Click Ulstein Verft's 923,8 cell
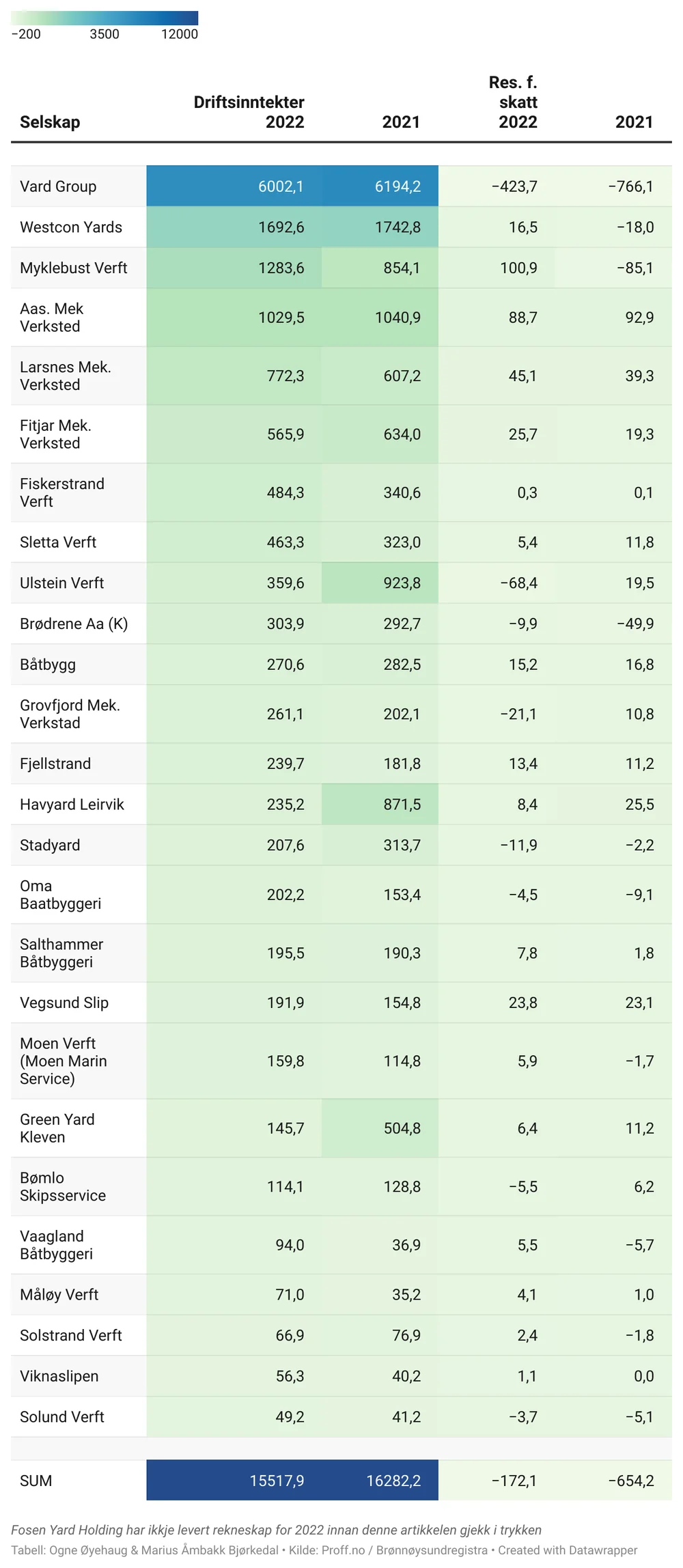The width and height of the screenshot is (683, 1568). (x=402, y=583)
